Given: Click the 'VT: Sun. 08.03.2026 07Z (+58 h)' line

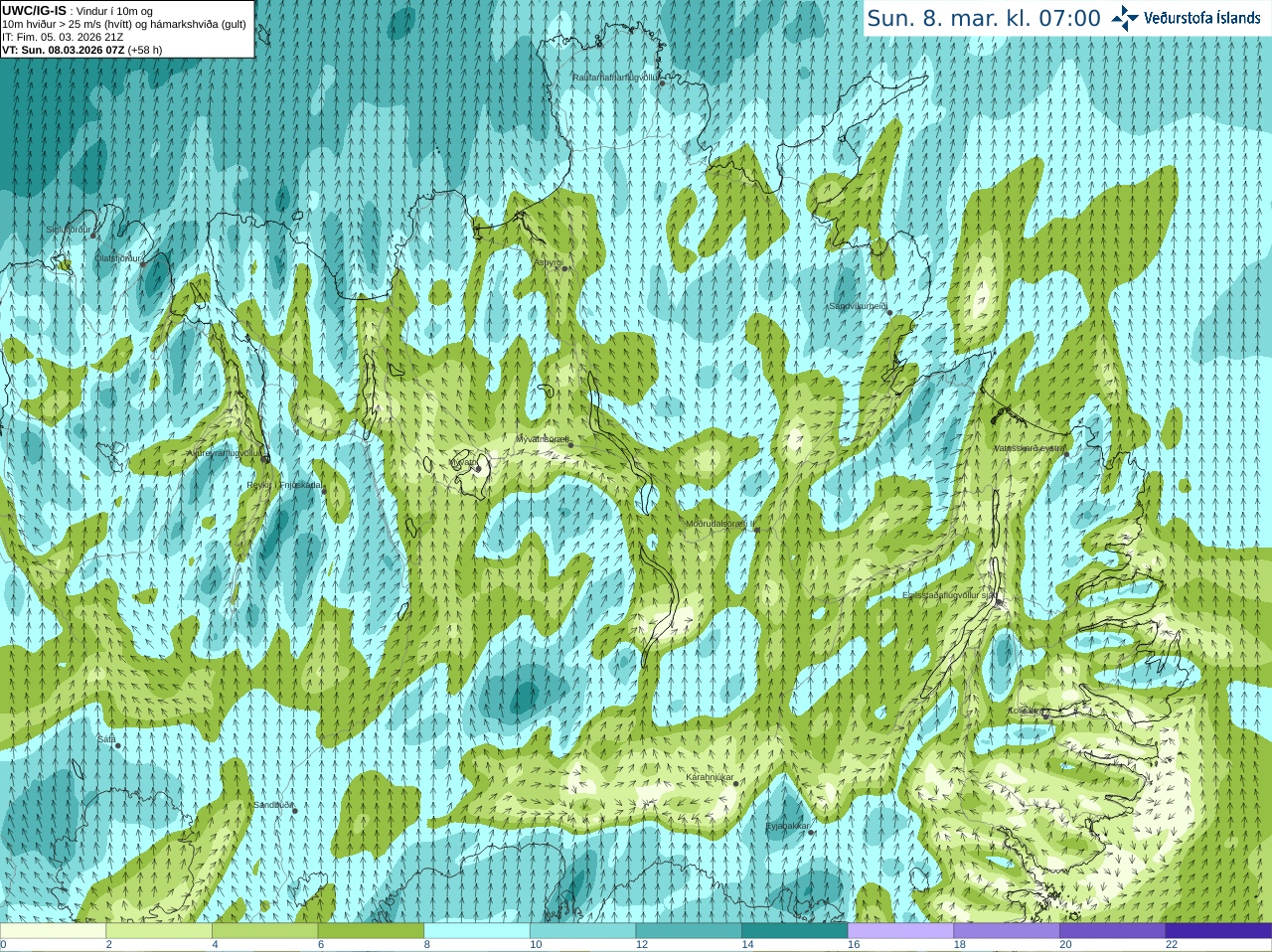Looking at the screenshot, I should click(x=82, y=50).
